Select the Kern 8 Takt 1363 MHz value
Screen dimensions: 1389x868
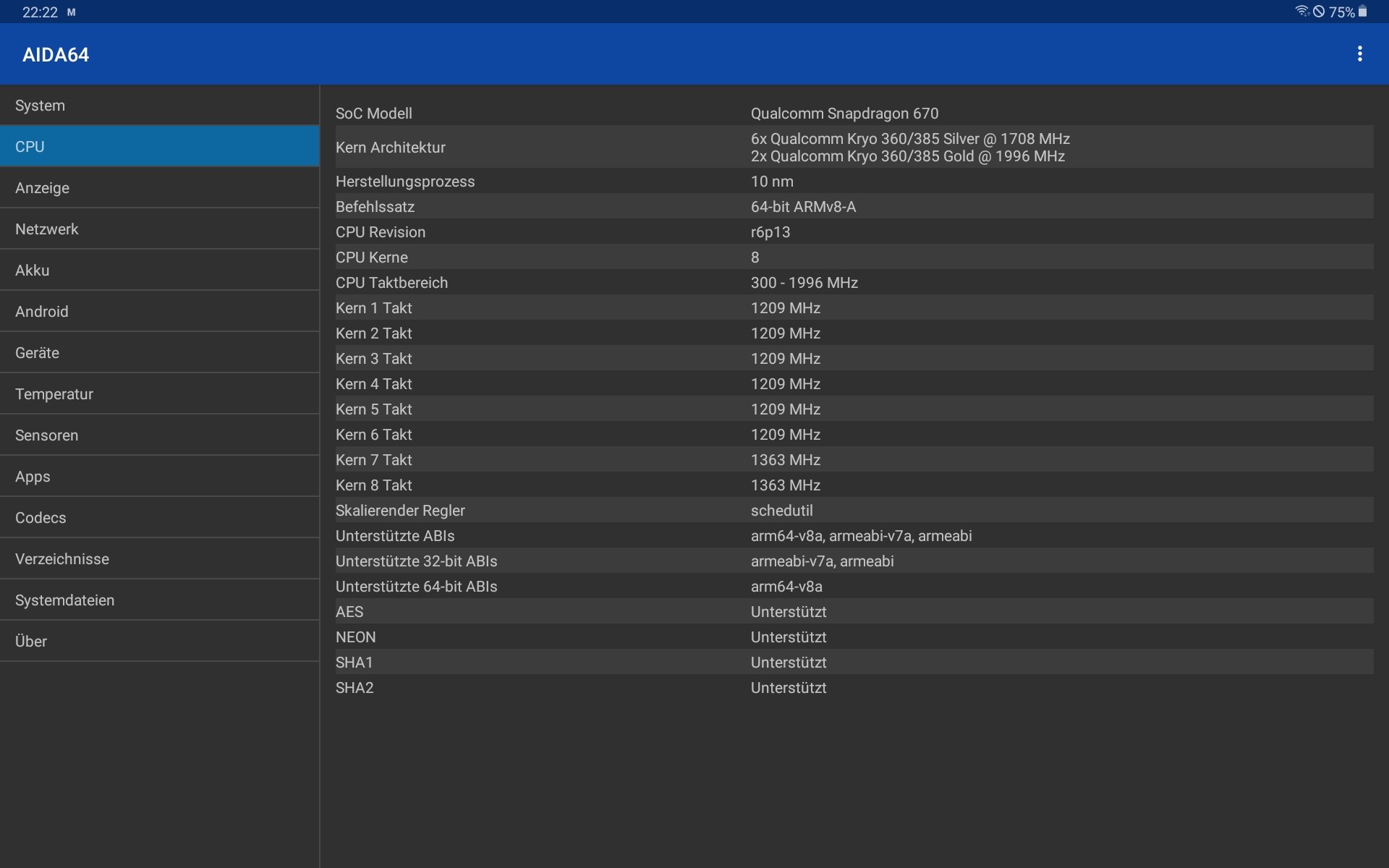point(786,485)
